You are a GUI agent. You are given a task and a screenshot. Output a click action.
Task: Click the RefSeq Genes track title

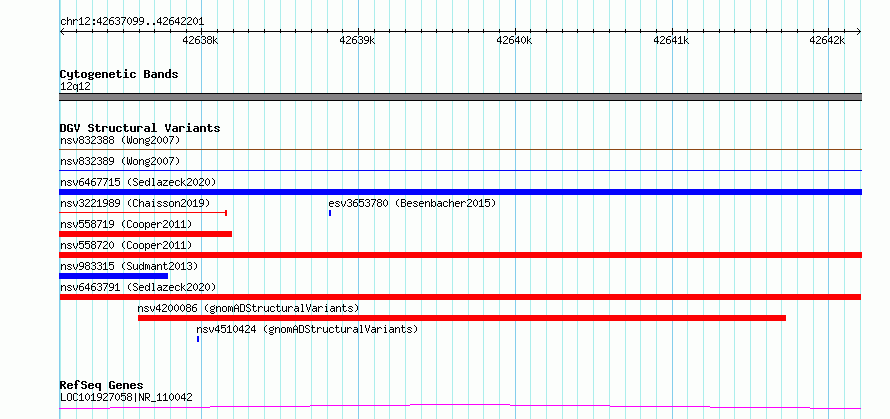pyautogui.click(x=101, y=386)
